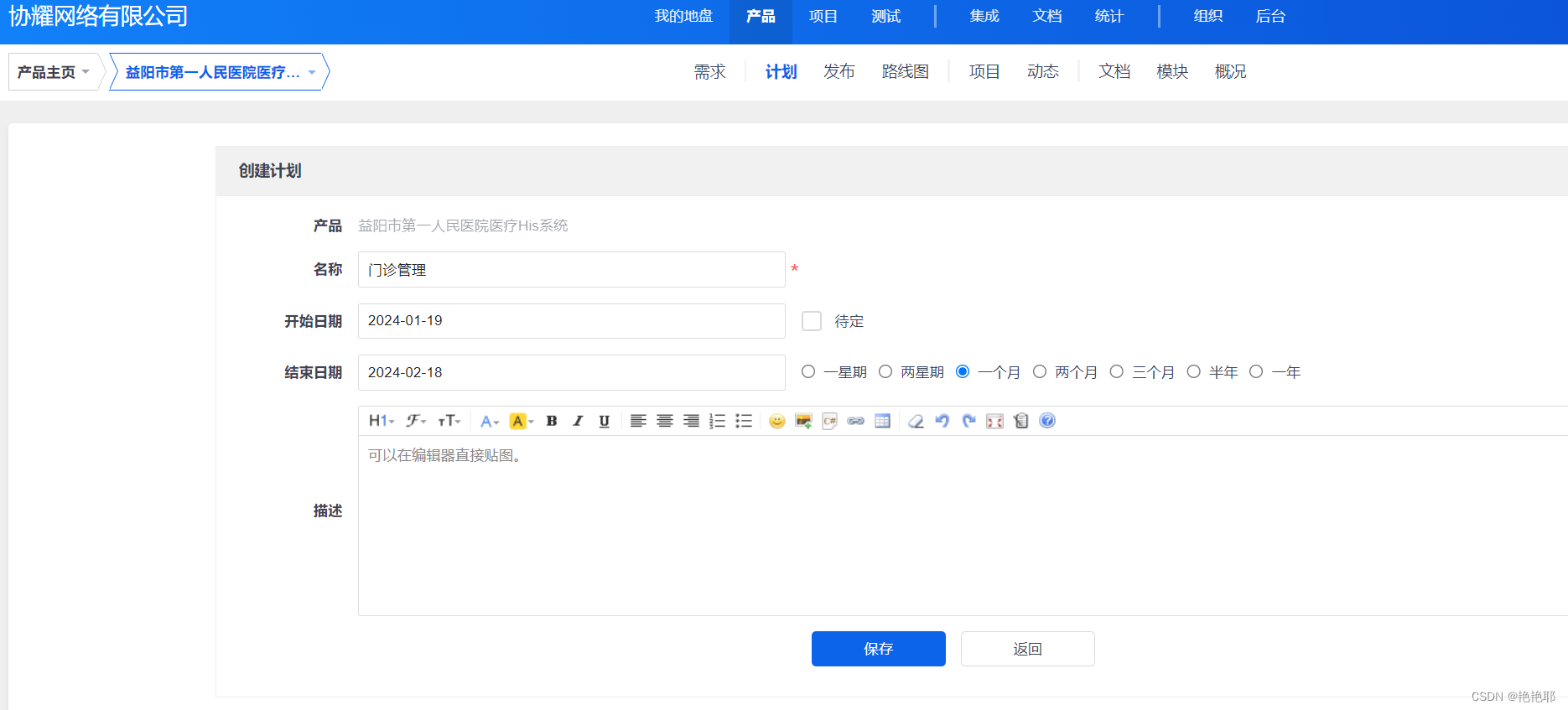
Task: Open the 后台 top menu item
Action: click(x=1270, y=16)
